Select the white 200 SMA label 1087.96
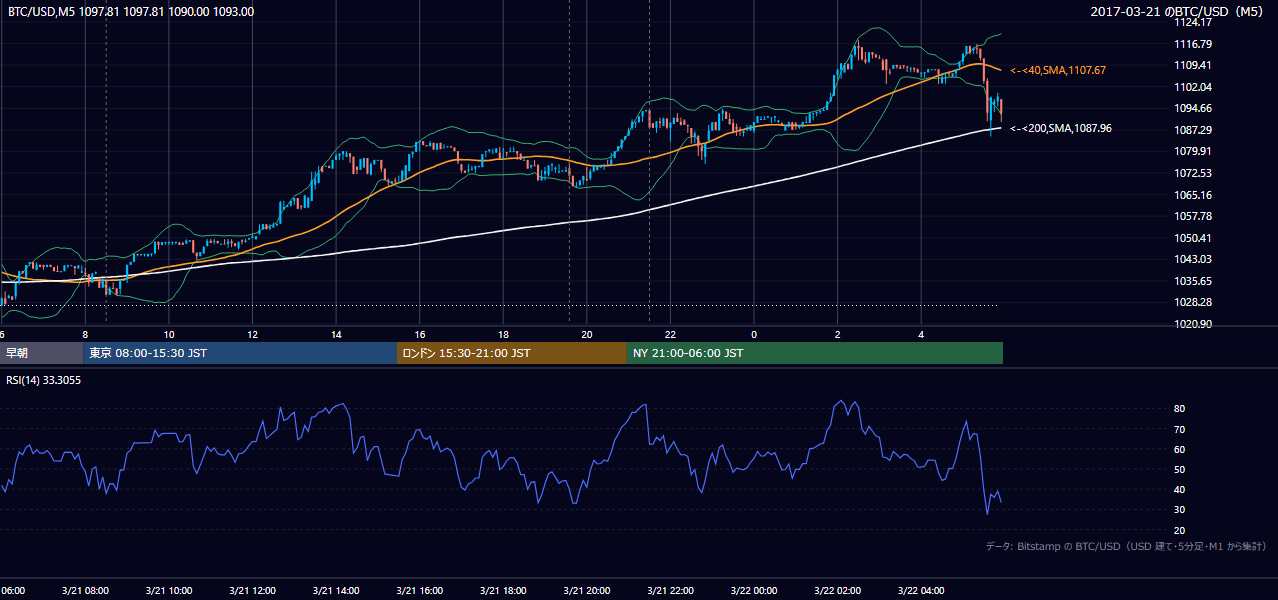 point(1061,128)
